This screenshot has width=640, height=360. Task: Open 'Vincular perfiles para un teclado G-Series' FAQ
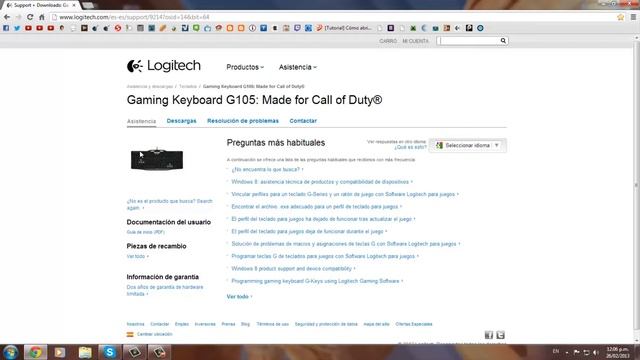click(344, 194)
